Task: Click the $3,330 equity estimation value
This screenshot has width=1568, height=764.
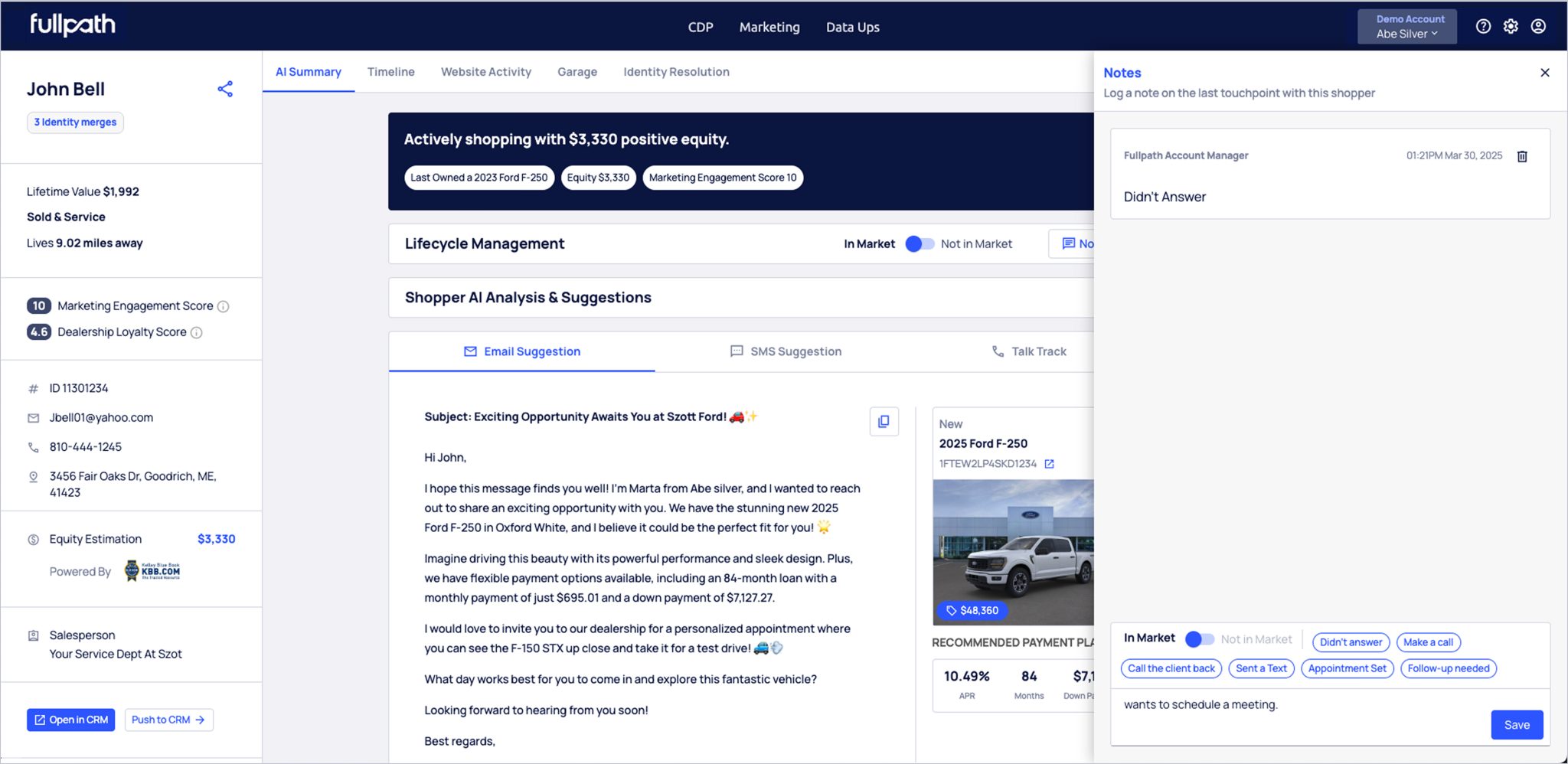Action: click(x=217, y=540)
